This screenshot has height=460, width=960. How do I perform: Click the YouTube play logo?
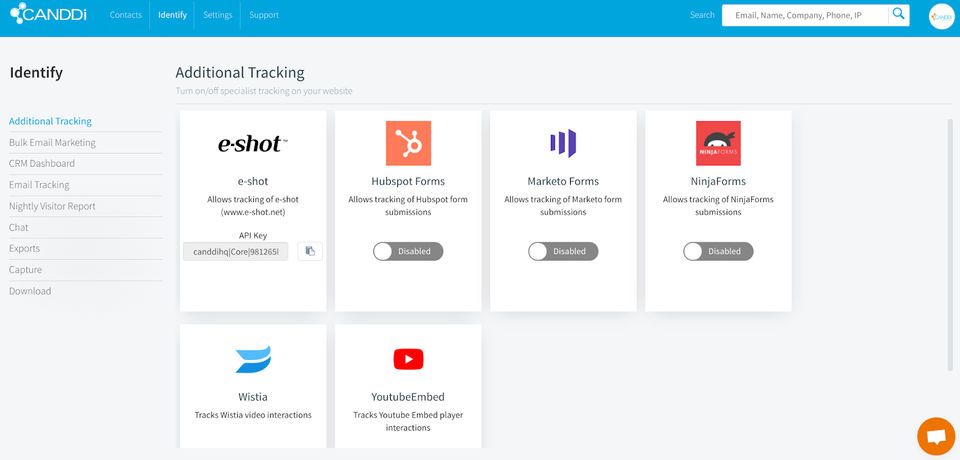[408, 359]
